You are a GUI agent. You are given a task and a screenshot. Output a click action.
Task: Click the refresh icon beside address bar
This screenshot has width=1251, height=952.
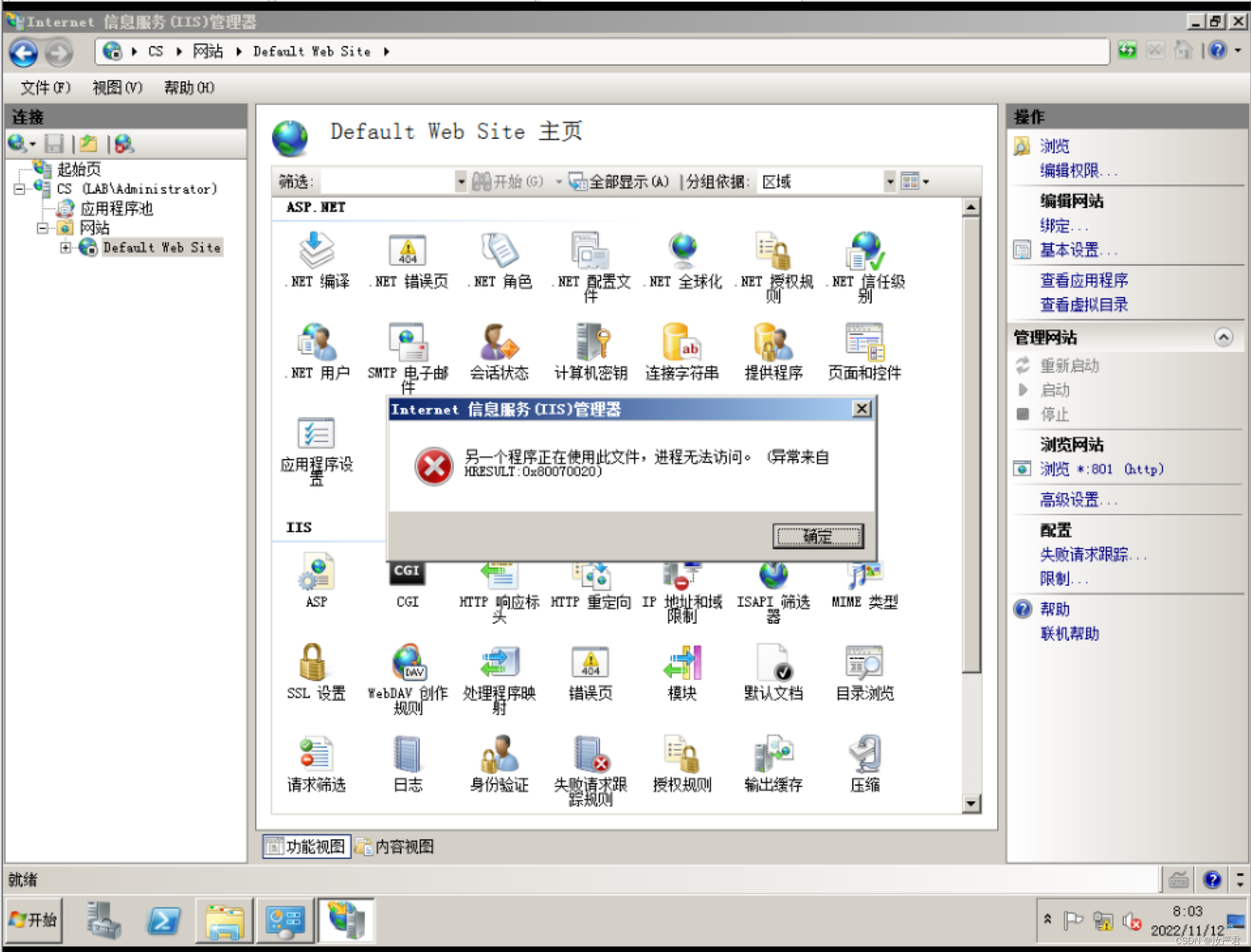click(1128, 50)
